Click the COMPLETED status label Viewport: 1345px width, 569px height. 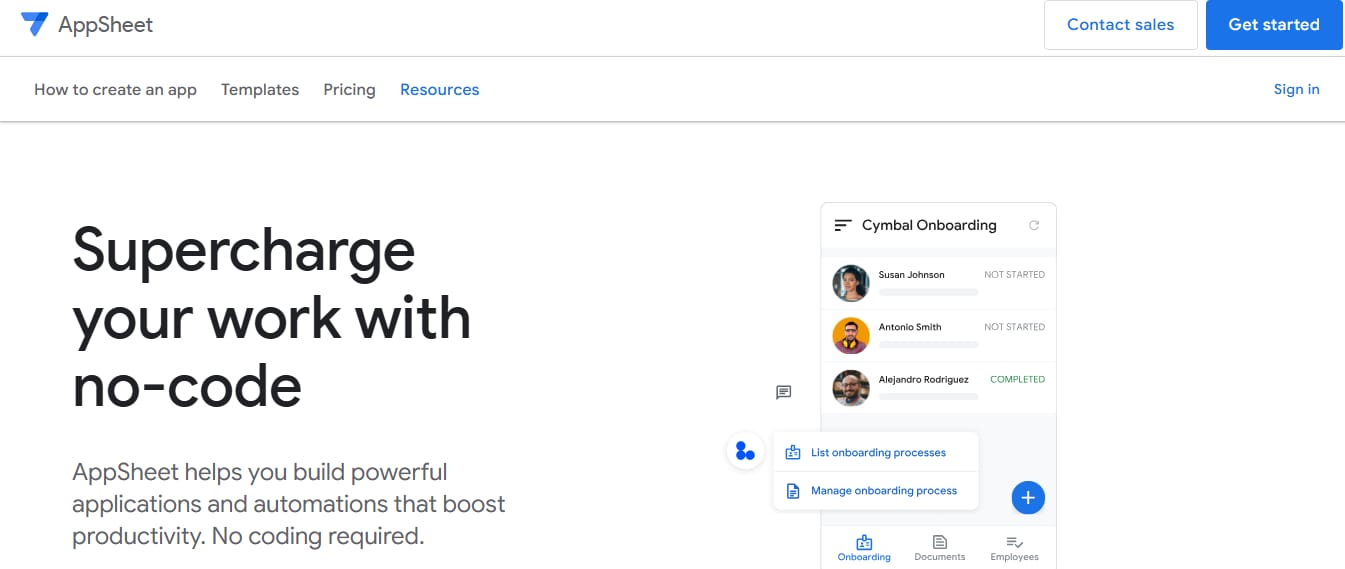(x=1017, y=380)
